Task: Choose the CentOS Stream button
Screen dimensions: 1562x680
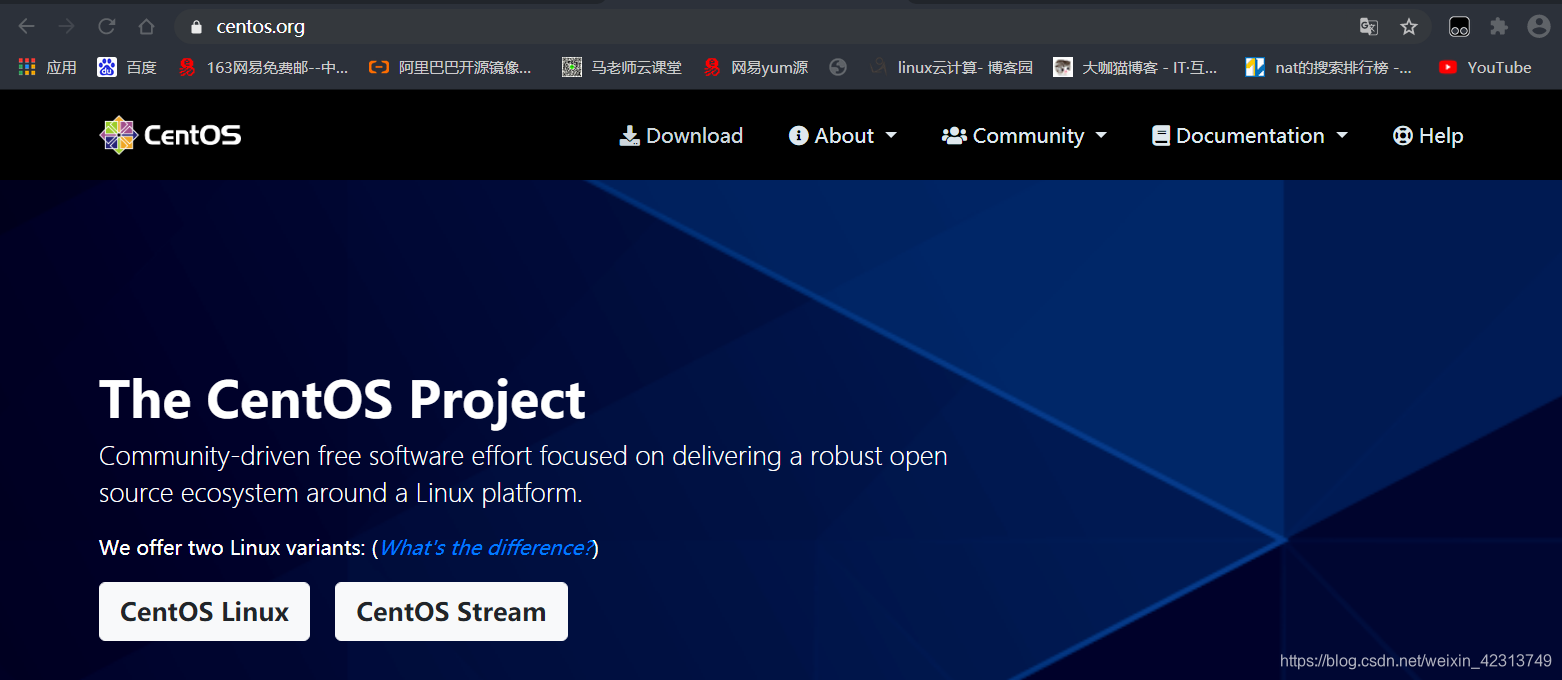Action: point(451,611)
